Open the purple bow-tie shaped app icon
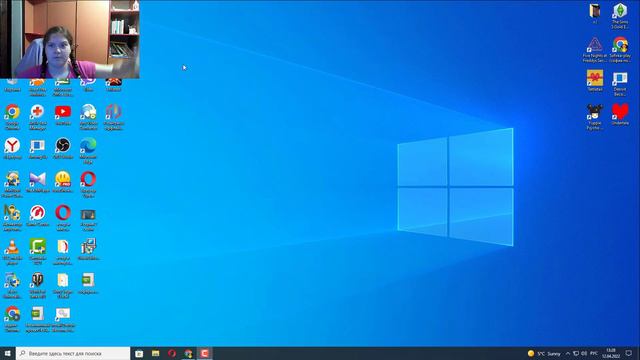The image size is (640, 360). pyautogui.click(x=38, y=182)
